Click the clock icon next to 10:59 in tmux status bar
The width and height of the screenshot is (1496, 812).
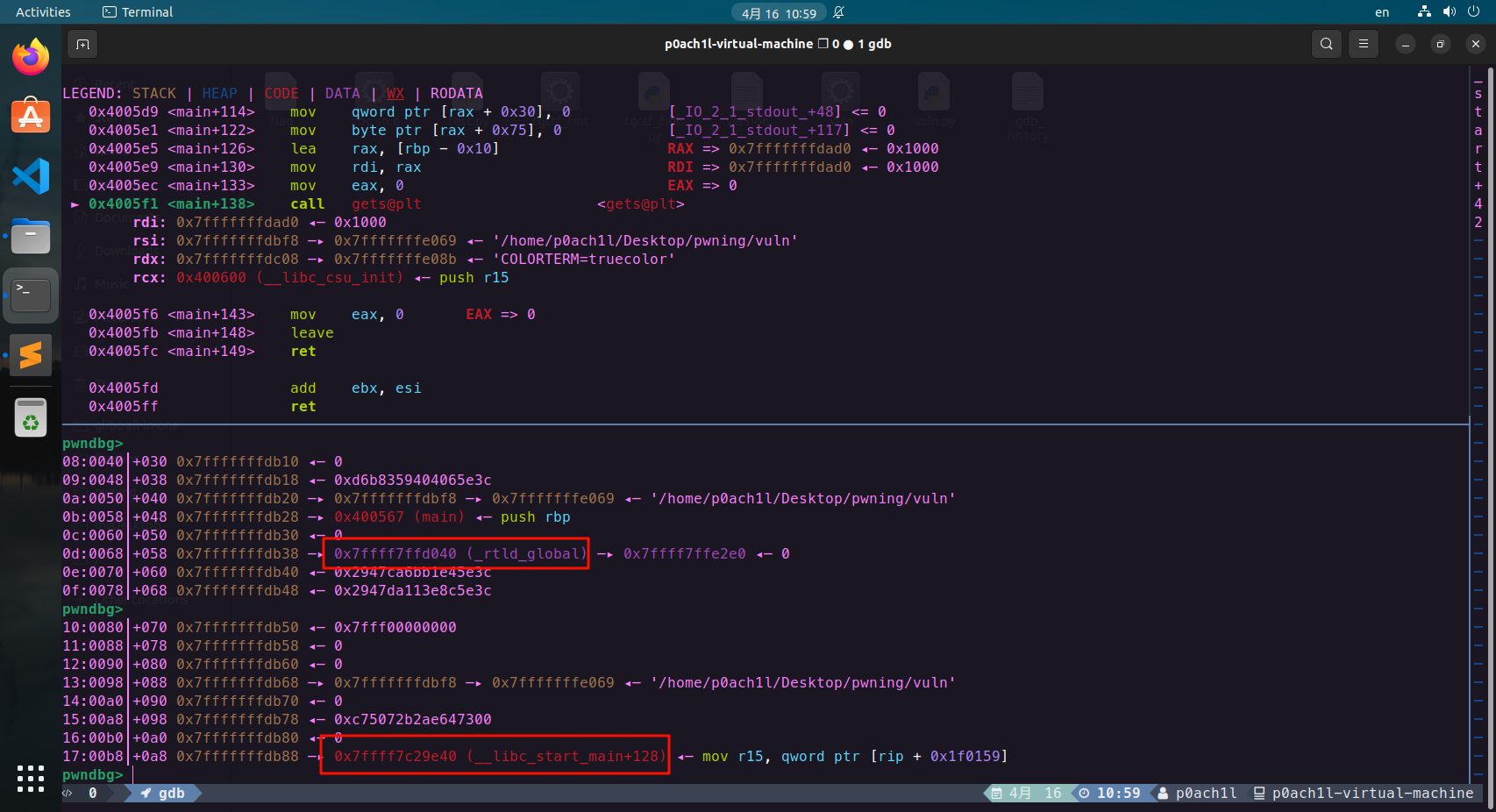[1085, 793]
